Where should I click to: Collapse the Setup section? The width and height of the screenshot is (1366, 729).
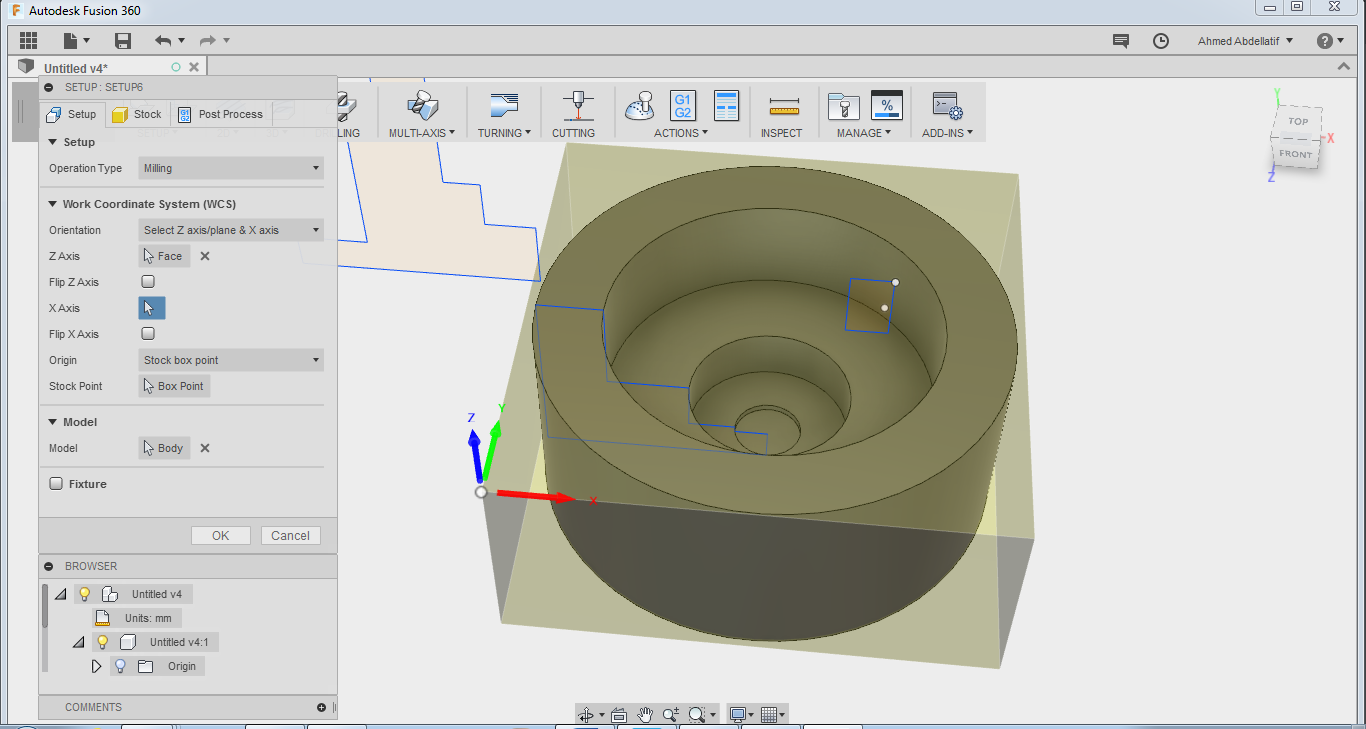pos(53,142)
